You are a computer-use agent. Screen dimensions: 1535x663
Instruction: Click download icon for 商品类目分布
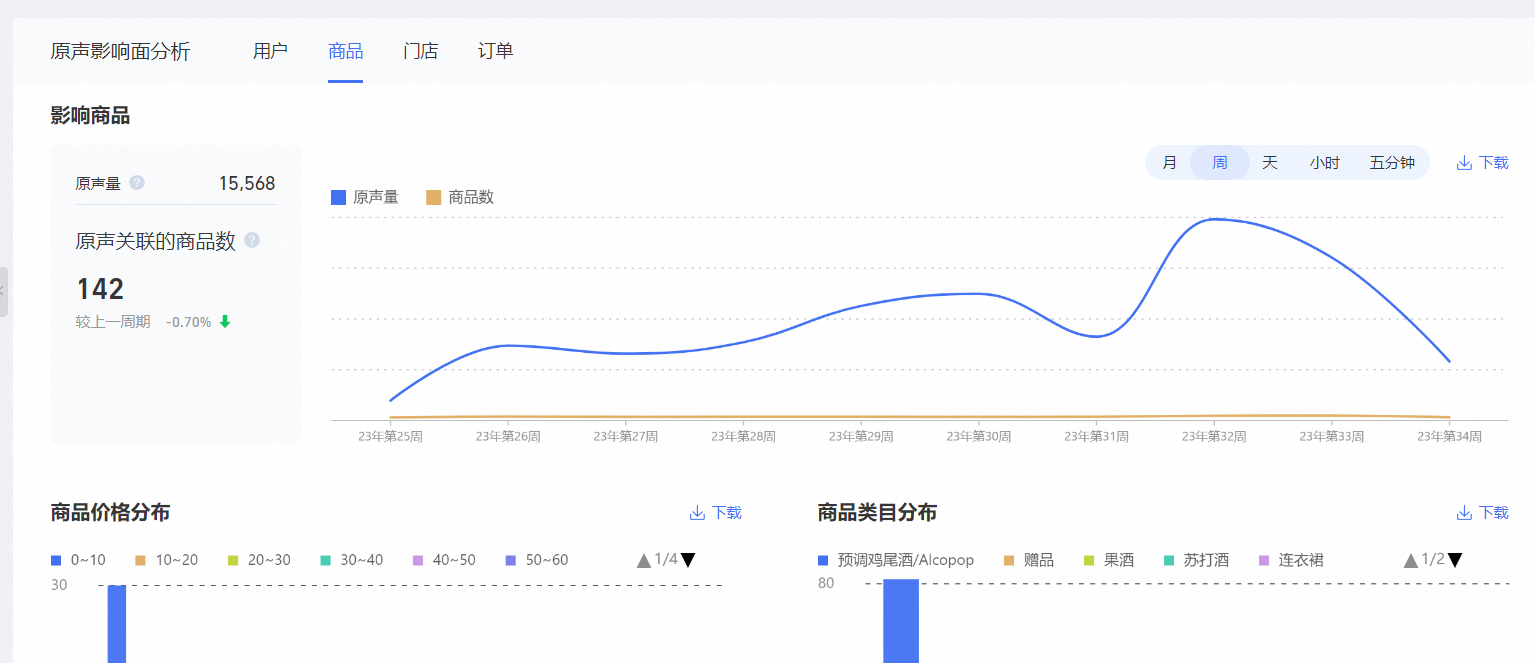pos(1464,513)
